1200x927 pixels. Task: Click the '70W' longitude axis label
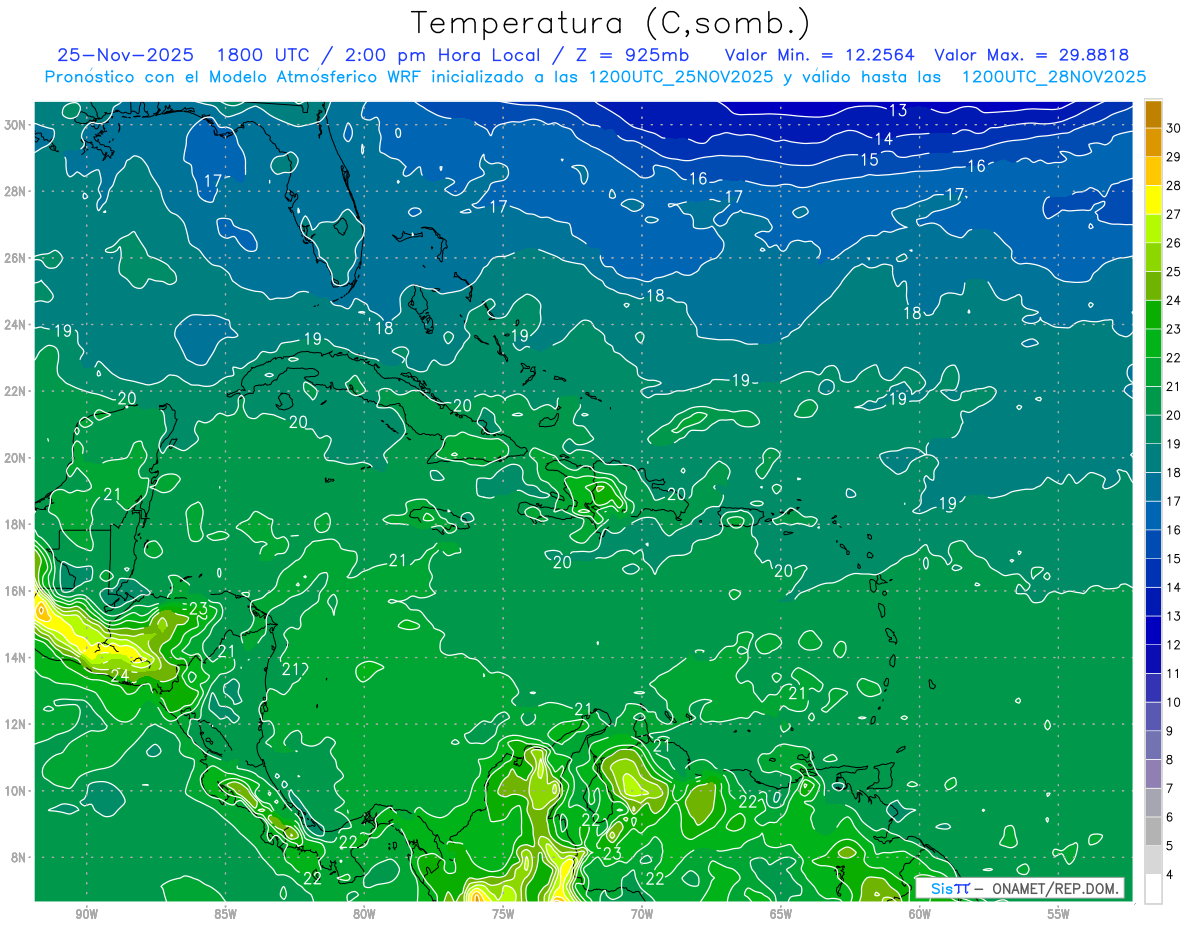pyautogui.click(x=642, y=914)
